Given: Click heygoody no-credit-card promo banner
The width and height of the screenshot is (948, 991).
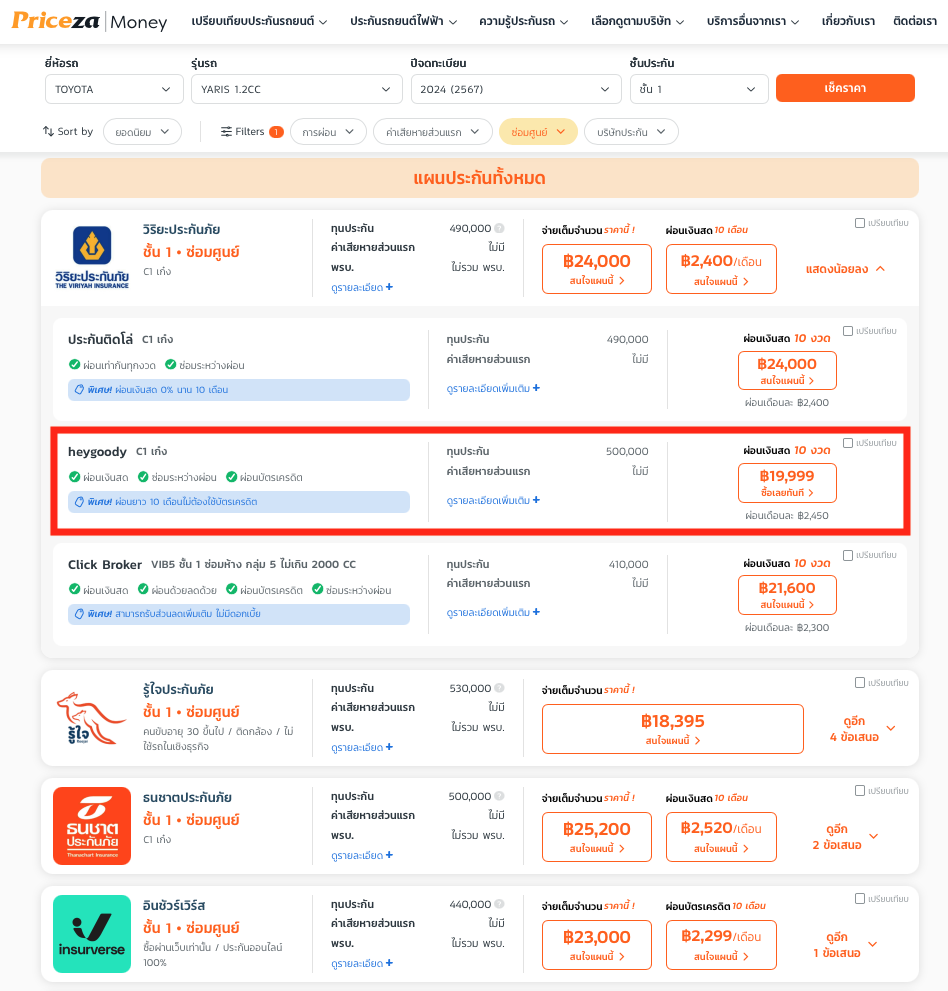Looking at the screenshot, I should 239,502.
